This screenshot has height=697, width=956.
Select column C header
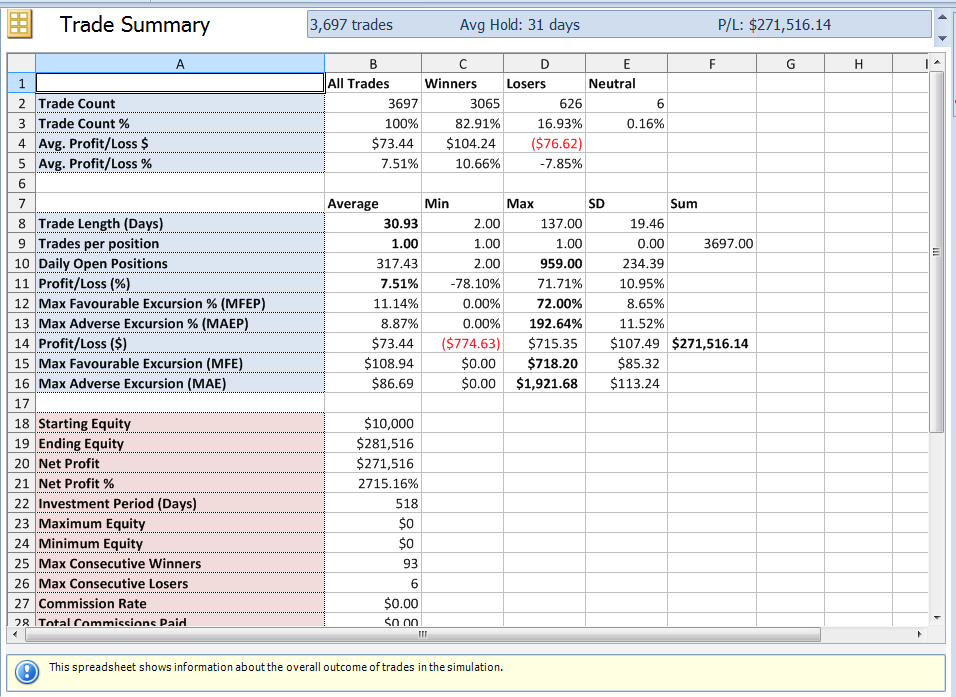(x=463, y=64)
